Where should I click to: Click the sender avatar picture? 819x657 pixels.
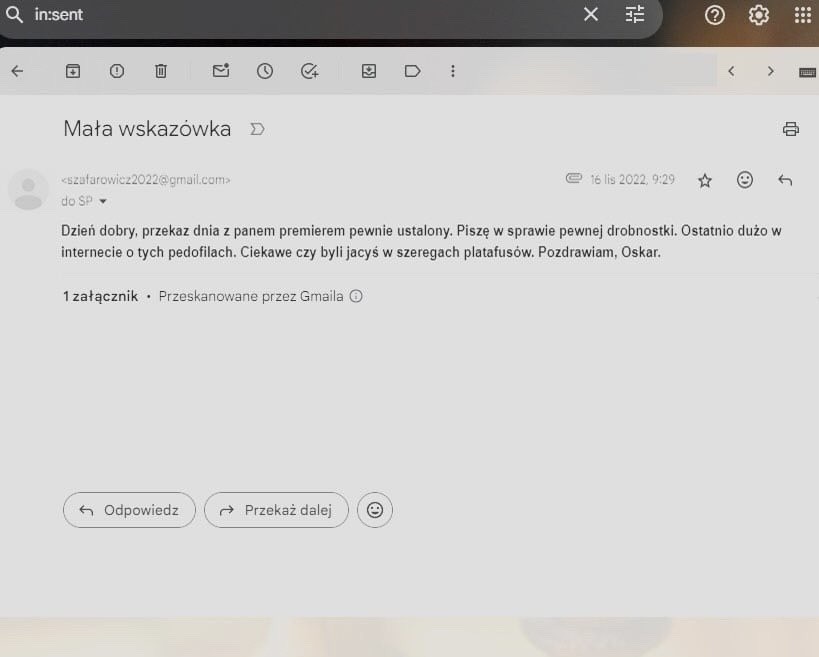pyautogui.click(x=28, y=190)
